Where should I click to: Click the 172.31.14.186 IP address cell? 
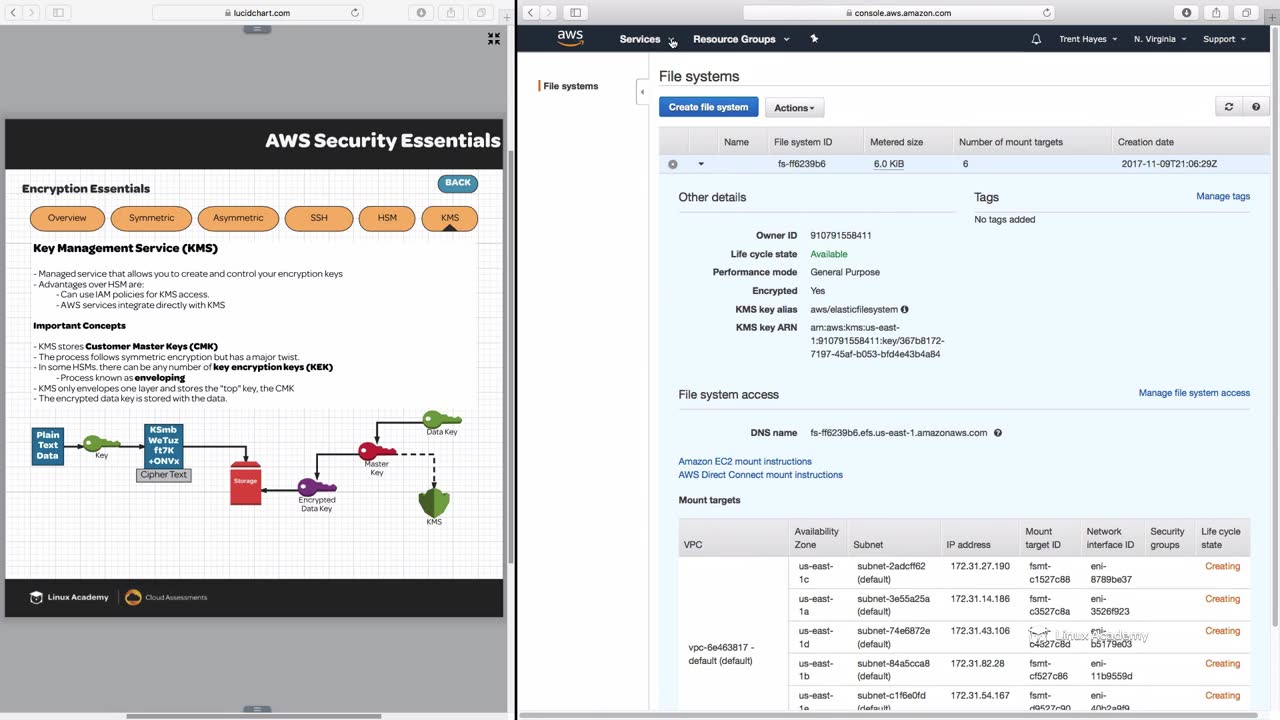(x=980, y=599)
